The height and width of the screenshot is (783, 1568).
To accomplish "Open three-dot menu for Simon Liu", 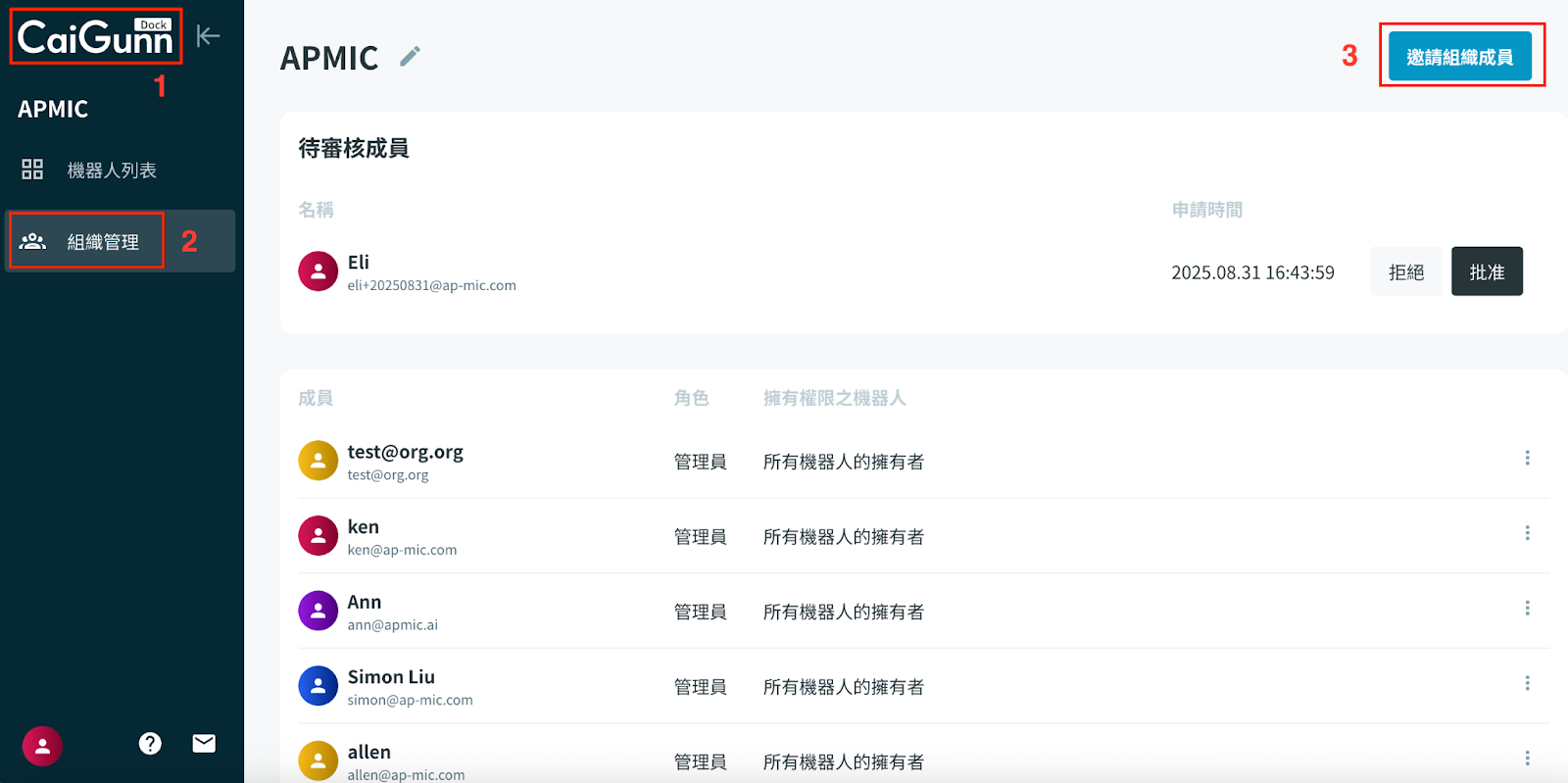I will (1527, 683).
